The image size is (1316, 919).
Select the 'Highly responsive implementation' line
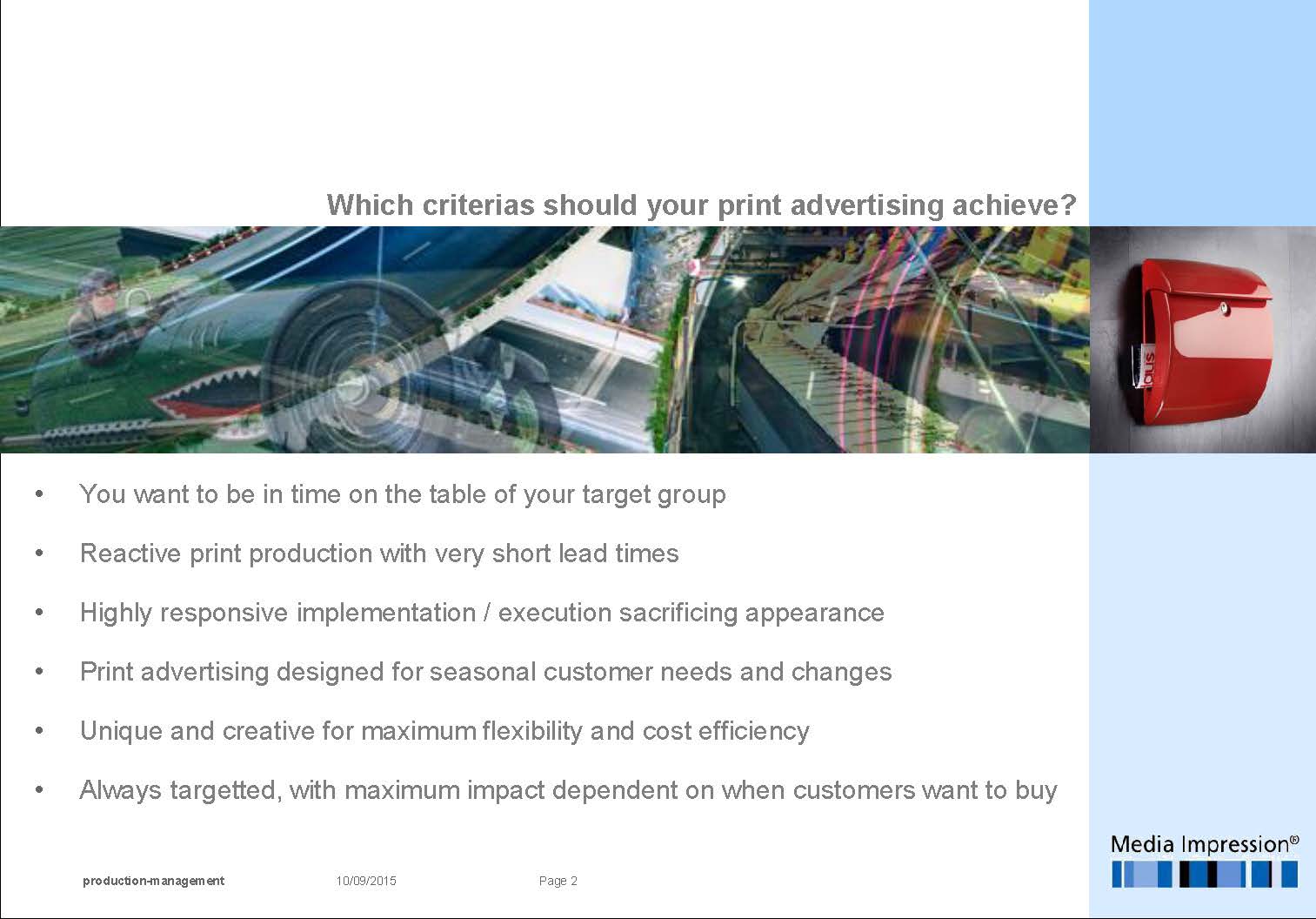pos(481,613)
